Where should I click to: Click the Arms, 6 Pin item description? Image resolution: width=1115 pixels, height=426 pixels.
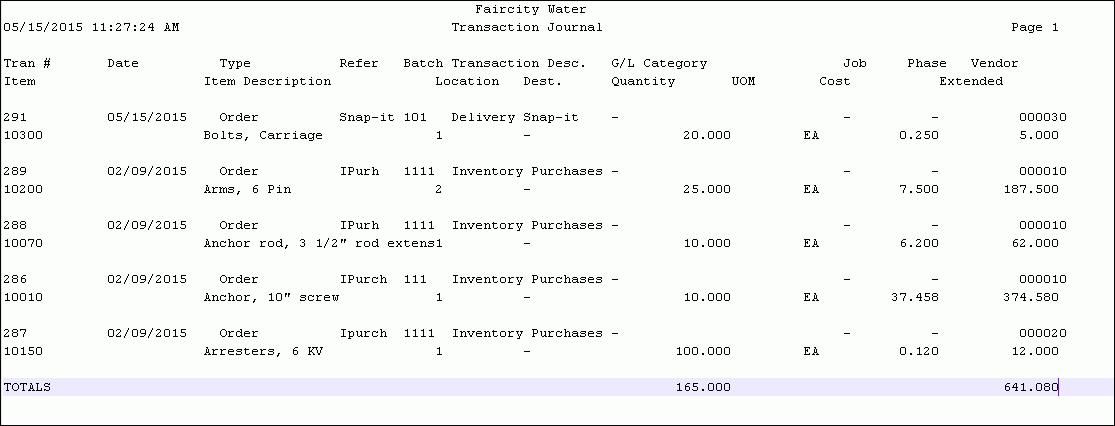click(247, 190)
